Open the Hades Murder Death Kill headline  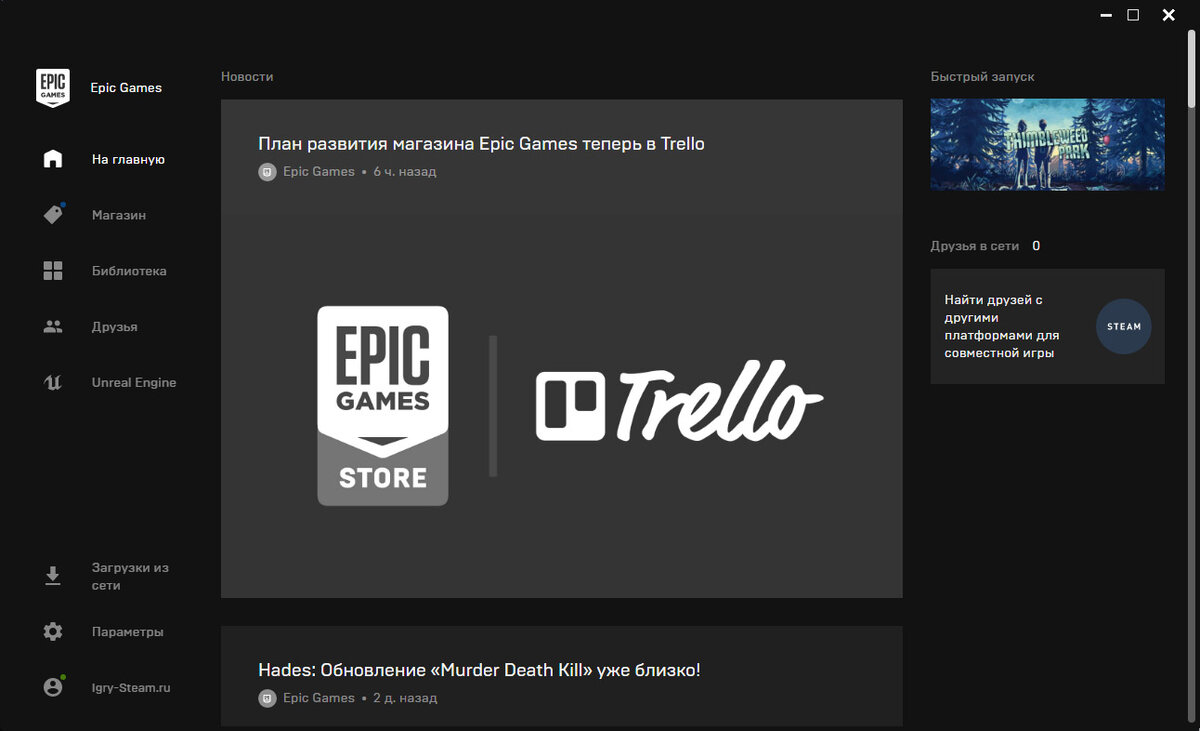pyautogui.click(x=479, y=670)
